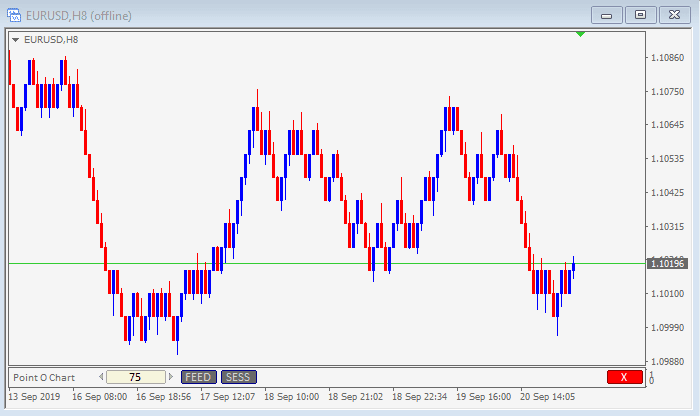The height and width of the screenshot is (416, 700).
Task: Click the EURUSD chart window icon in title bar
Action: pyautogui.click(x=14, y=14)
